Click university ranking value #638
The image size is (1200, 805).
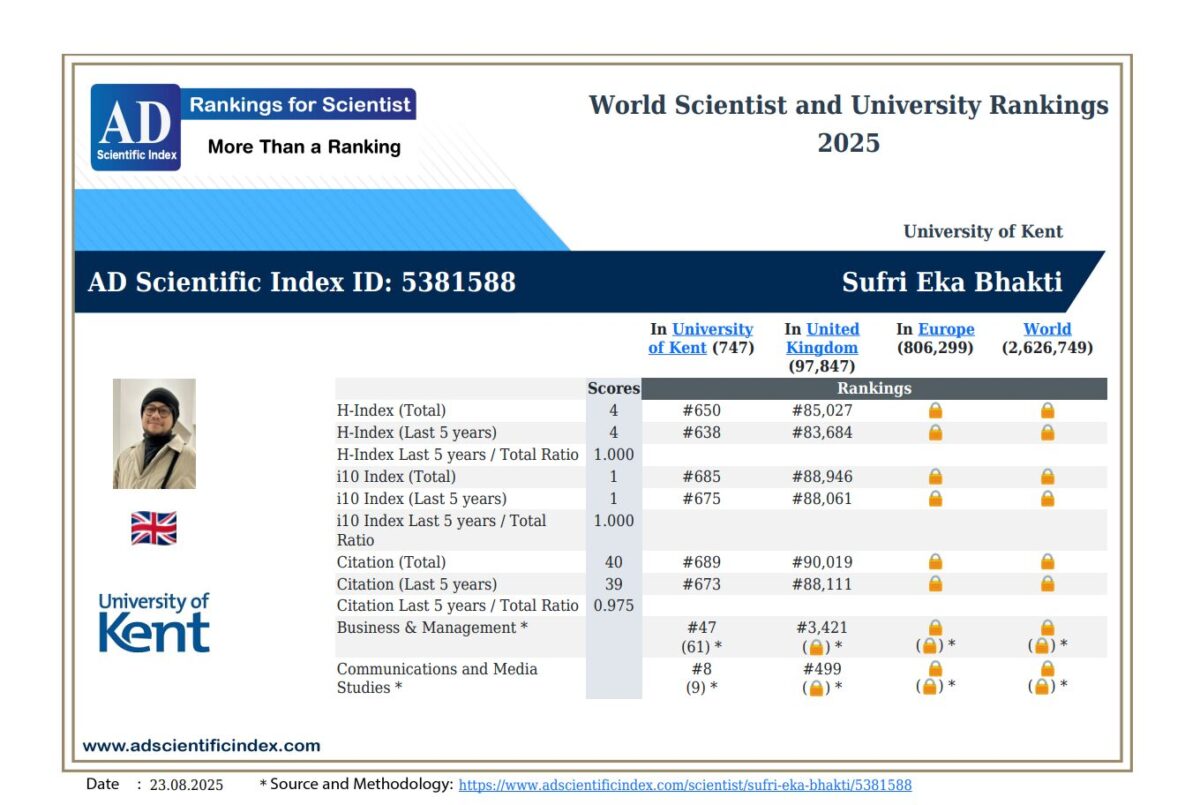(701, 432)
